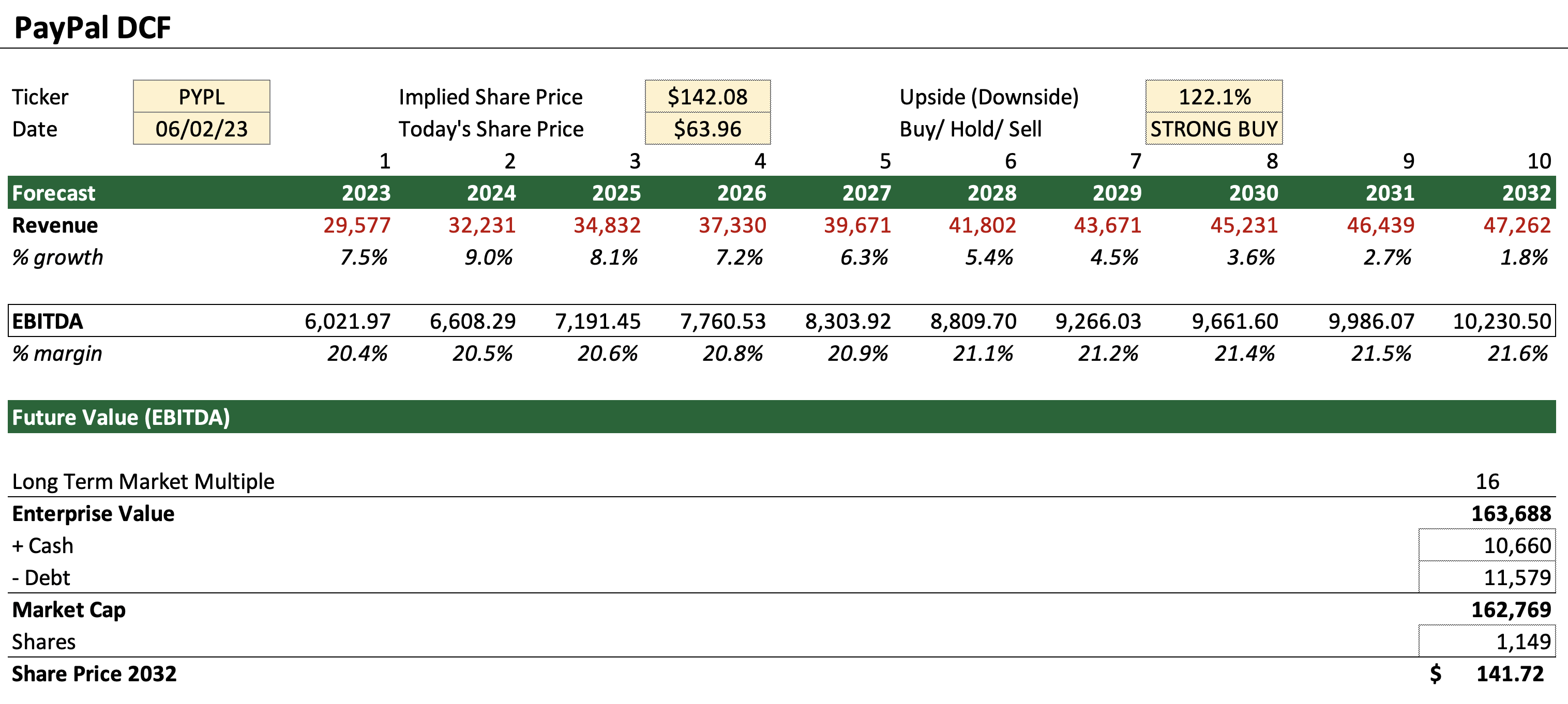Click EBITDA value 9,266.03
This screenshot has height=704, width=1568.
point(1098,322)
